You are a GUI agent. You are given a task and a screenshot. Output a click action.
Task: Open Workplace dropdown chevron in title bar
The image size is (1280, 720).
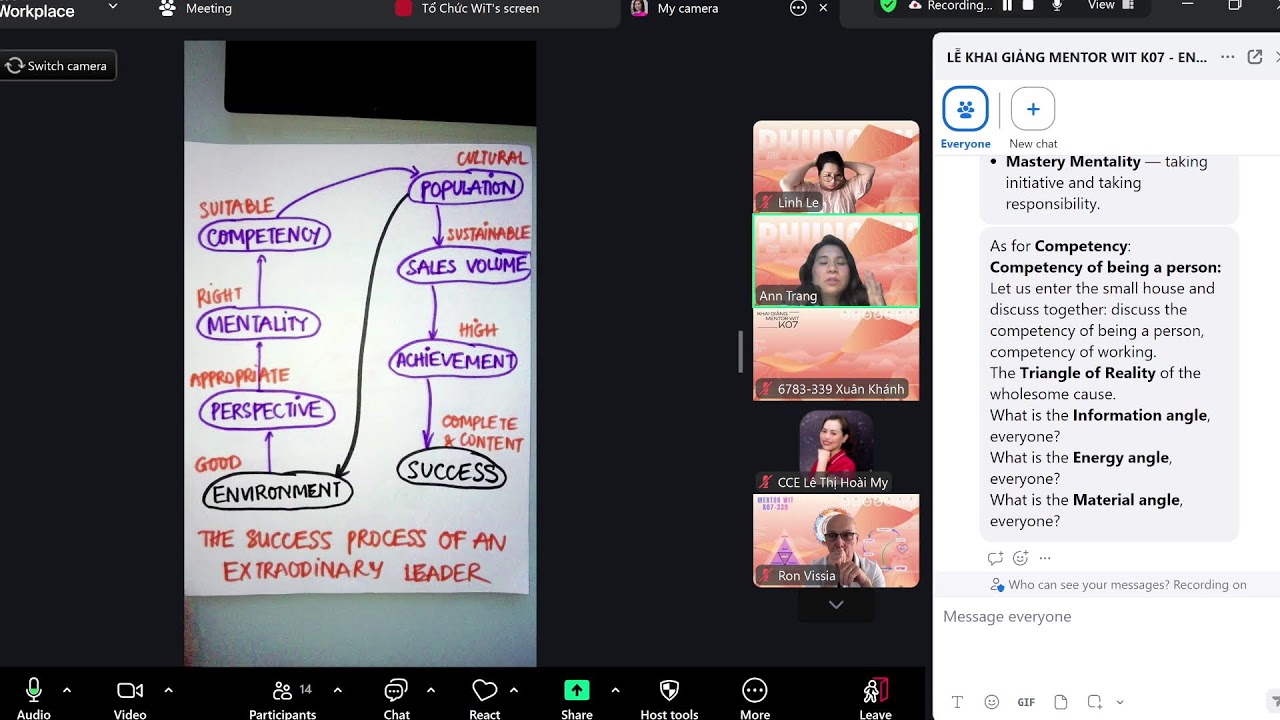coord(113,6)
